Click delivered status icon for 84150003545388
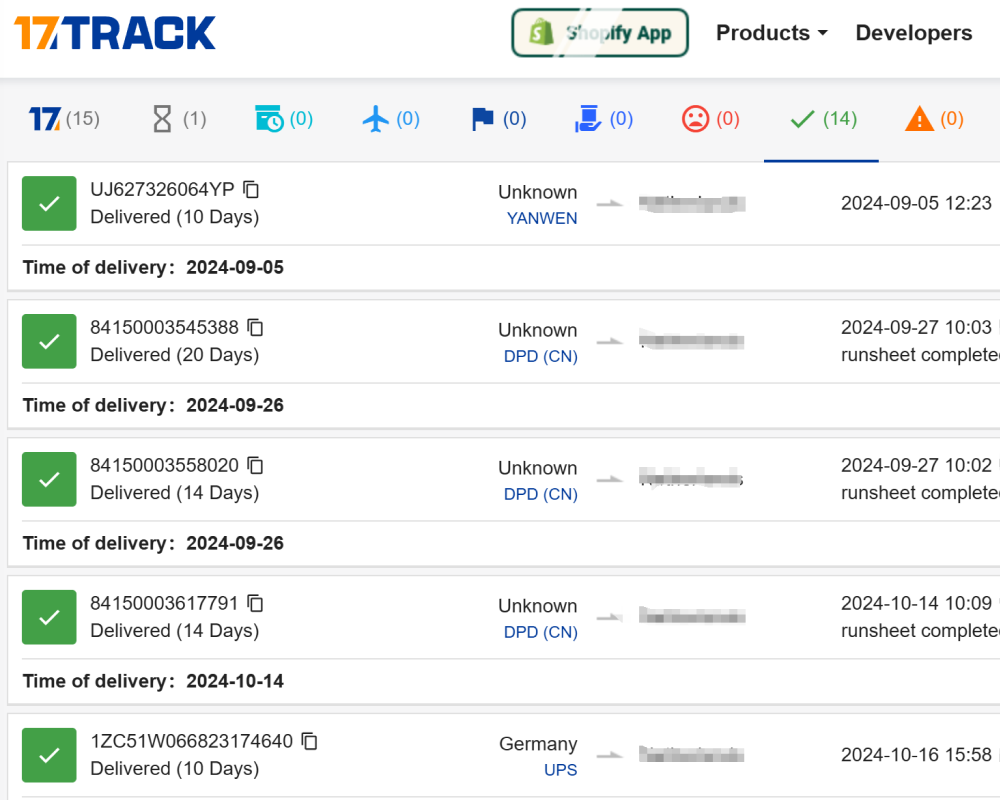Screen dimensions: 1000x800 tap(49, 341)
